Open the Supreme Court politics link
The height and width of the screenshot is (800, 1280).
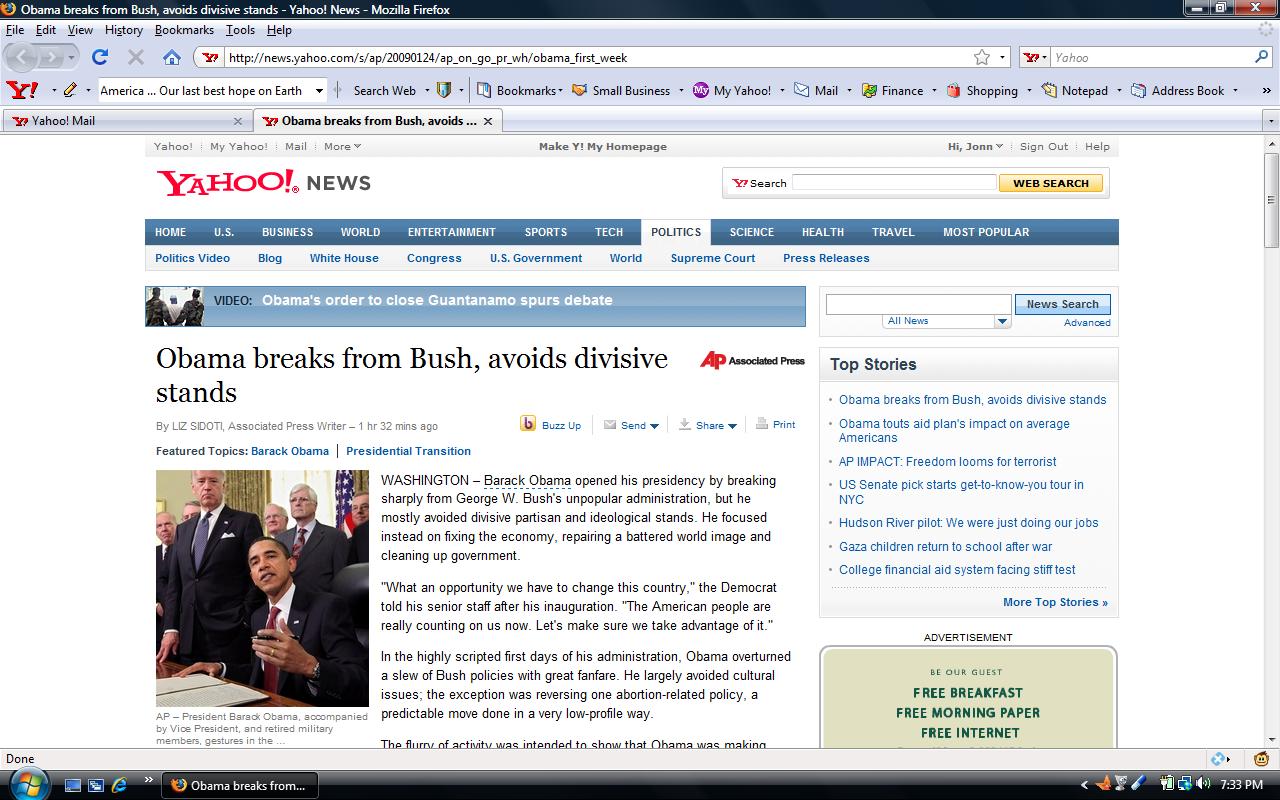(712, 258)
